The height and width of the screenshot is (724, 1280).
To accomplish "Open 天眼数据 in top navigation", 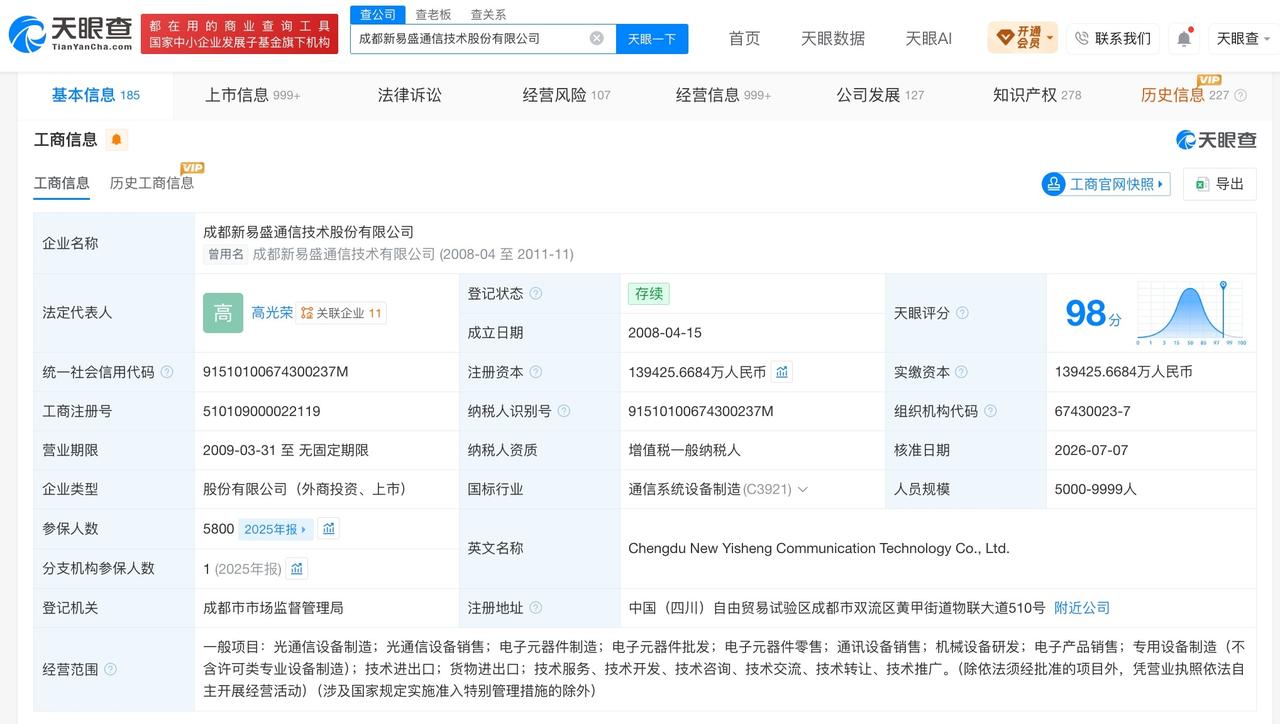I will click(x=833, y=38).
